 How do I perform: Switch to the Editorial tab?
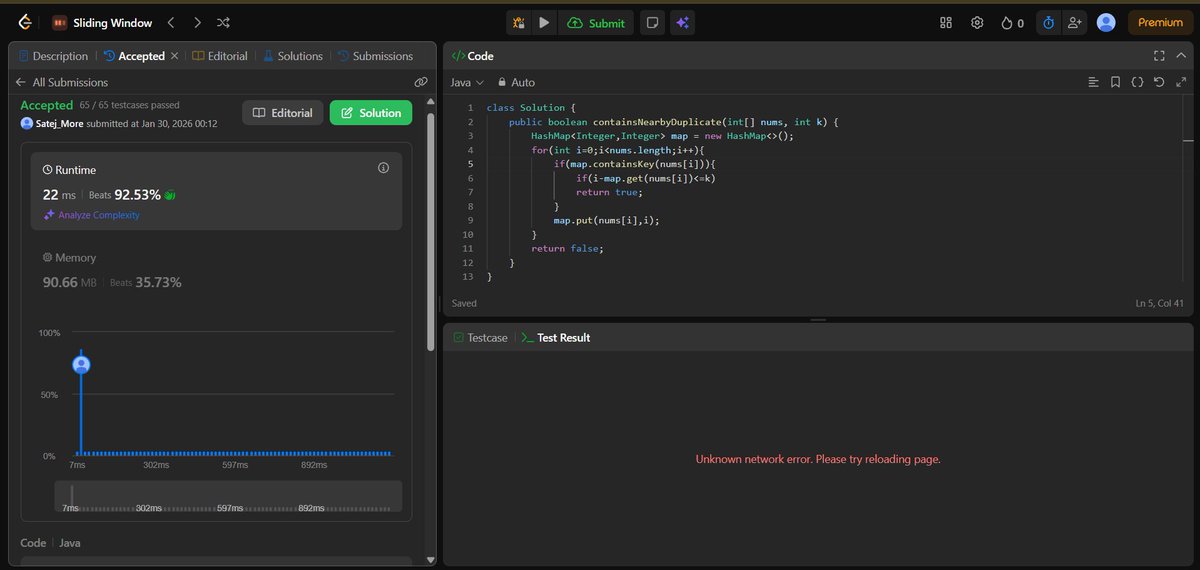[x=220, y=56]
